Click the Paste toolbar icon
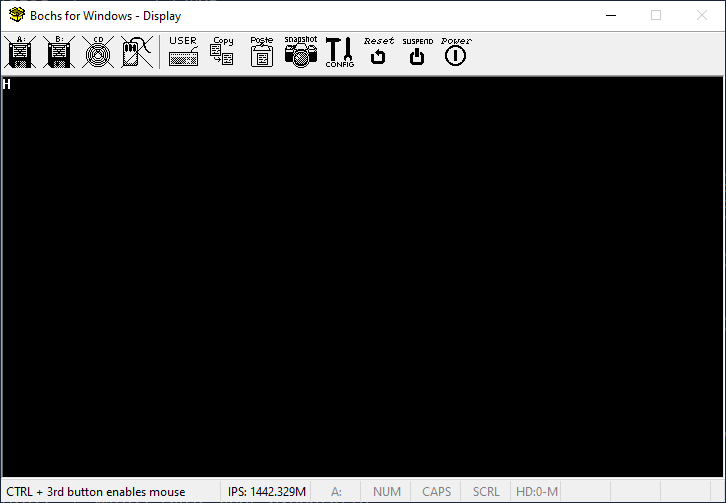Screen dimensions: 726x503 [x=262, y=52]
